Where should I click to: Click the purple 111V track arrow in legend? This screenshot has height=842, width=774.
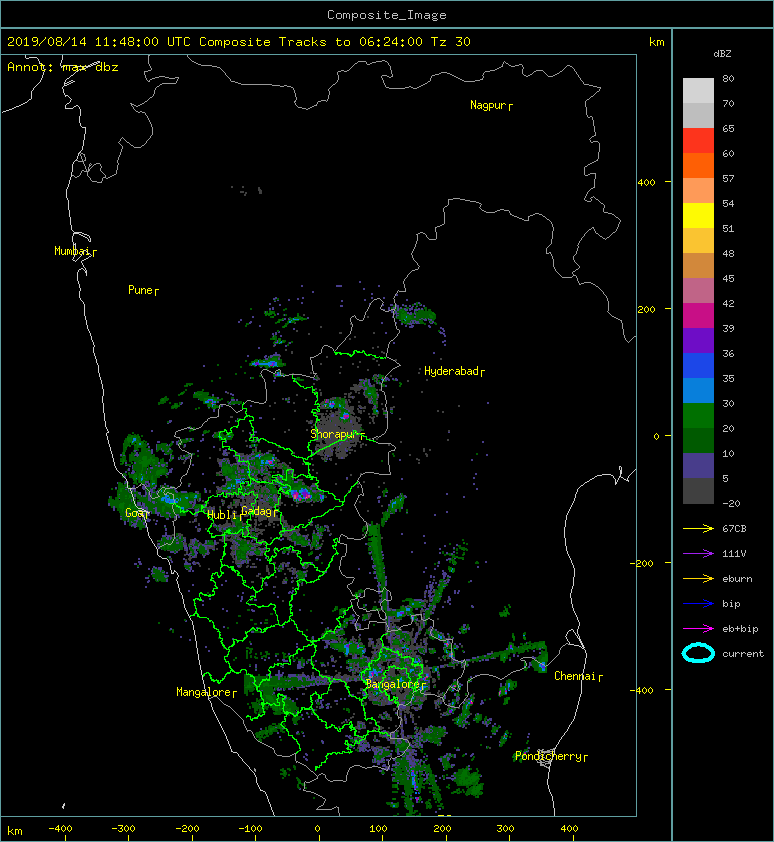[x=698, y=553]
